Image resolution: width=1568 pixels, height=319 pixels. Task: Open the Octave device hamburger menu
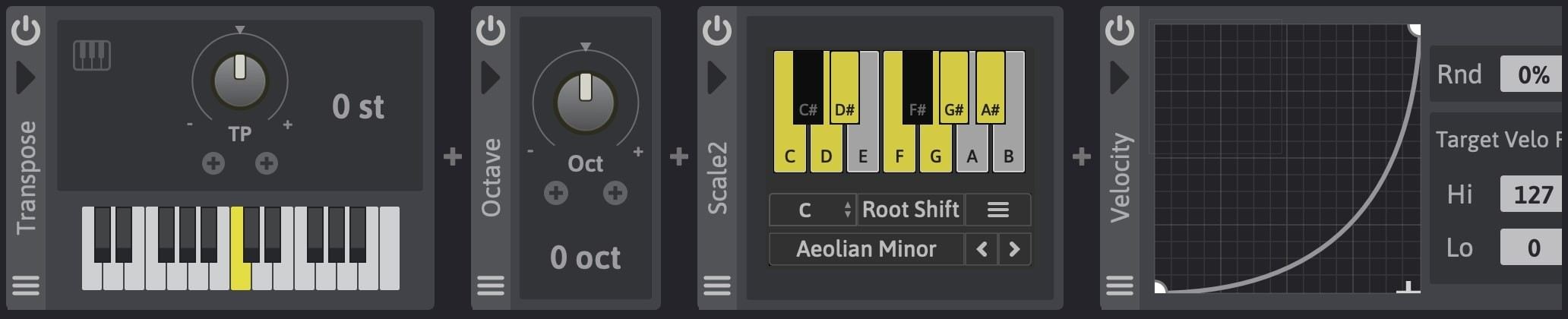point(491,286)
